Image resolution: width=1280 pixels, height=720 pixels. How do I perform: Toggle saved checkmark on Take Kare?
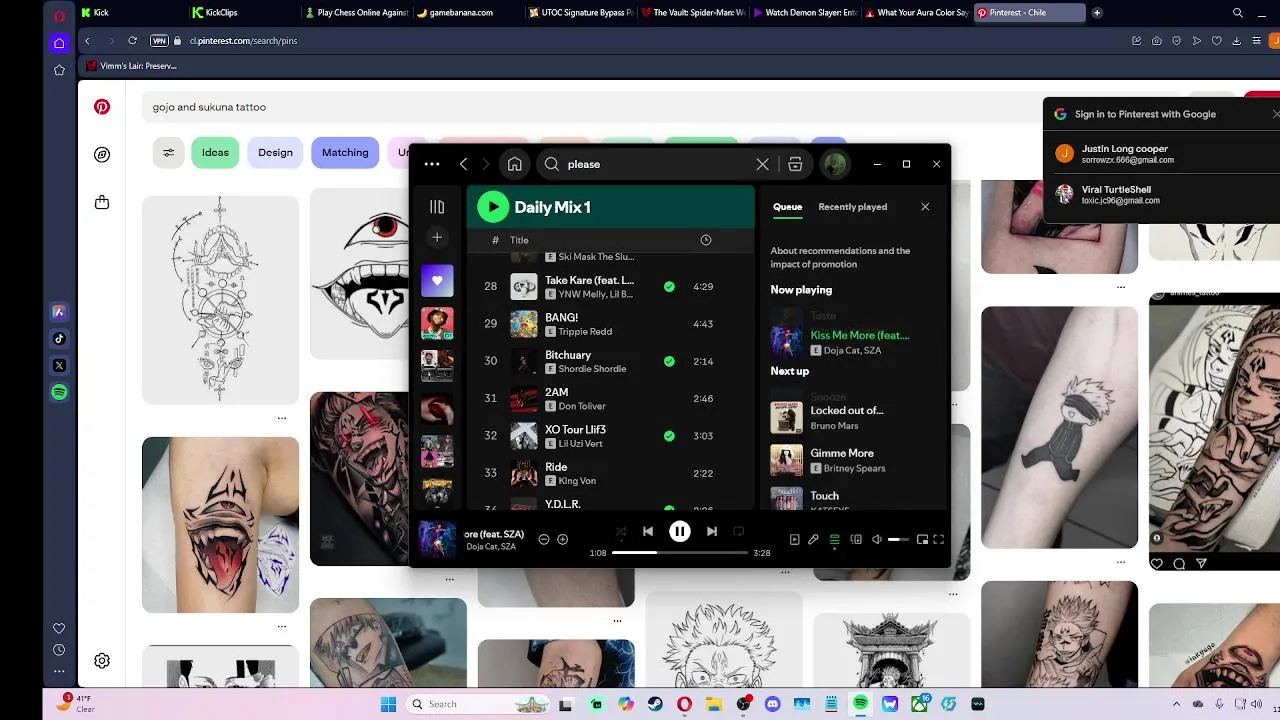pos(669,287)
